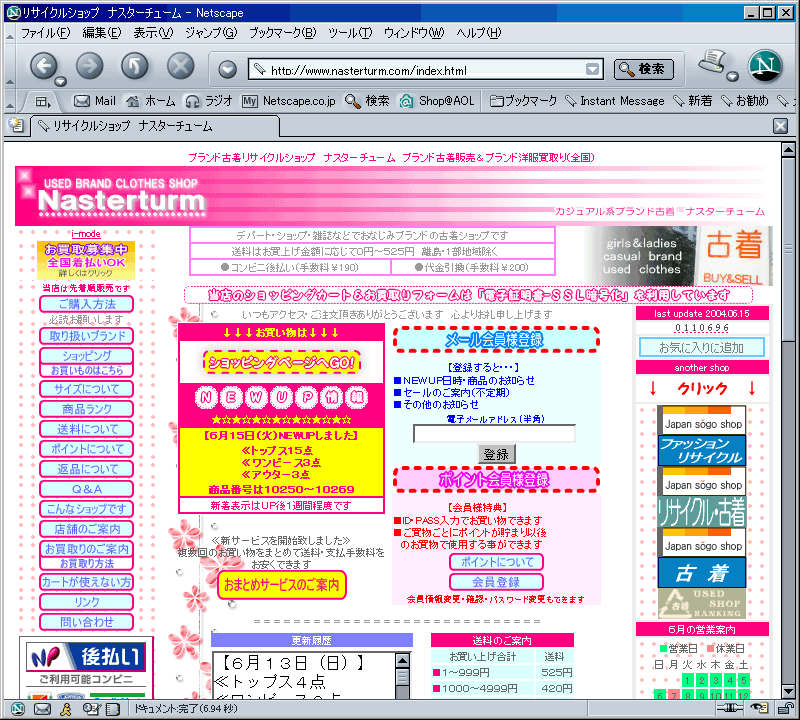Toggle the sidebar panel icon at toolbar left

click(x=43, y=102)
